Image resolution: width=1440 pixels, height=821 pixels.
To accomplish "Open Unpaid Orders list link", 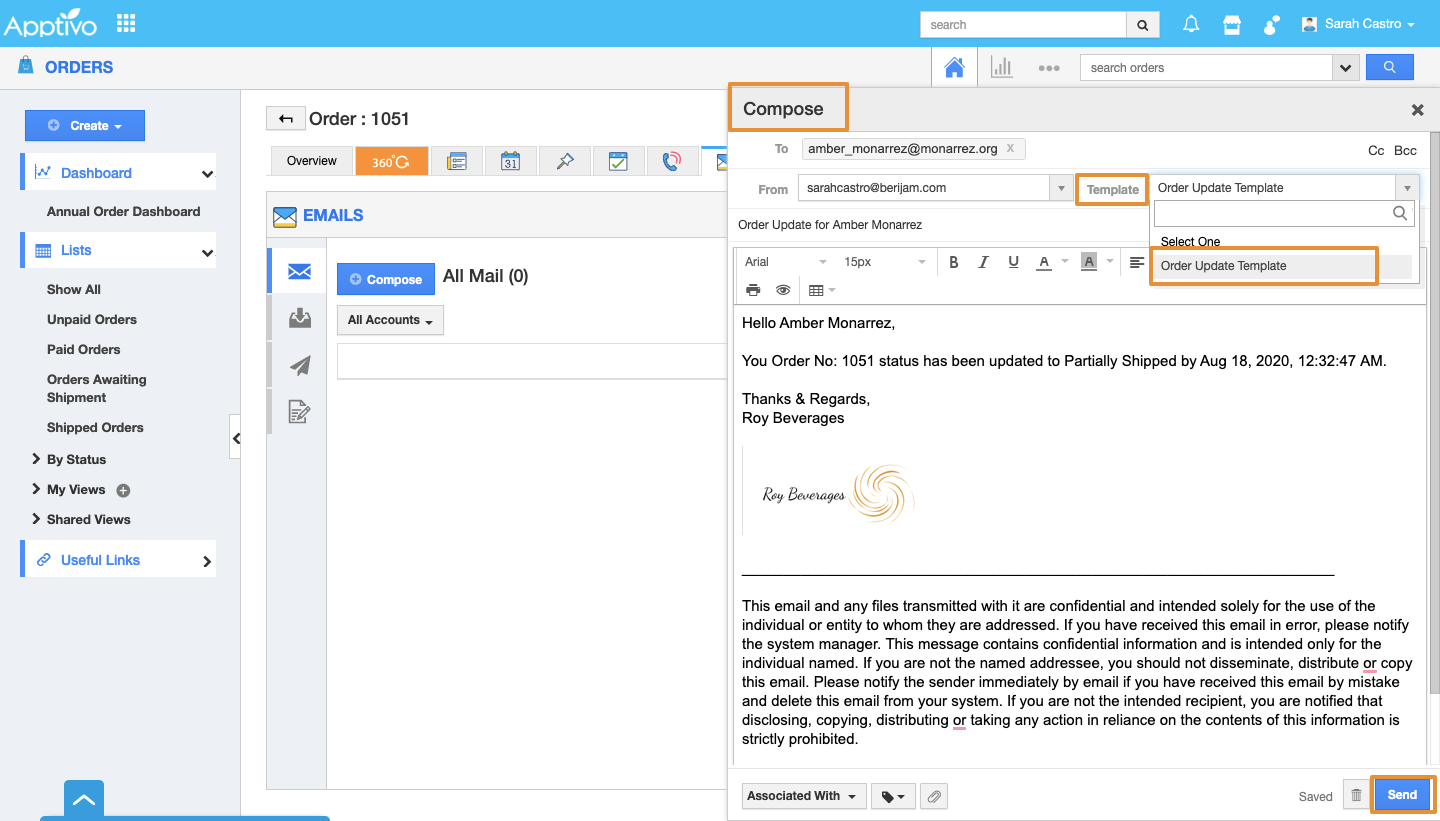I will (92, 320).
